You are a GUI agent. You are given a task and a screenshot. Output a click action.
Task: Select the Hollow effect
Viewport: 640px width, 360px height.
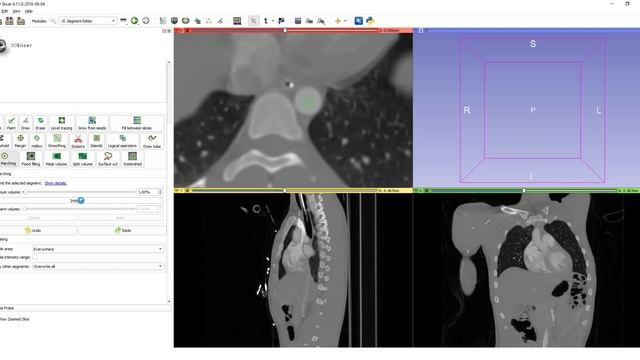click(x=37, y=141)
